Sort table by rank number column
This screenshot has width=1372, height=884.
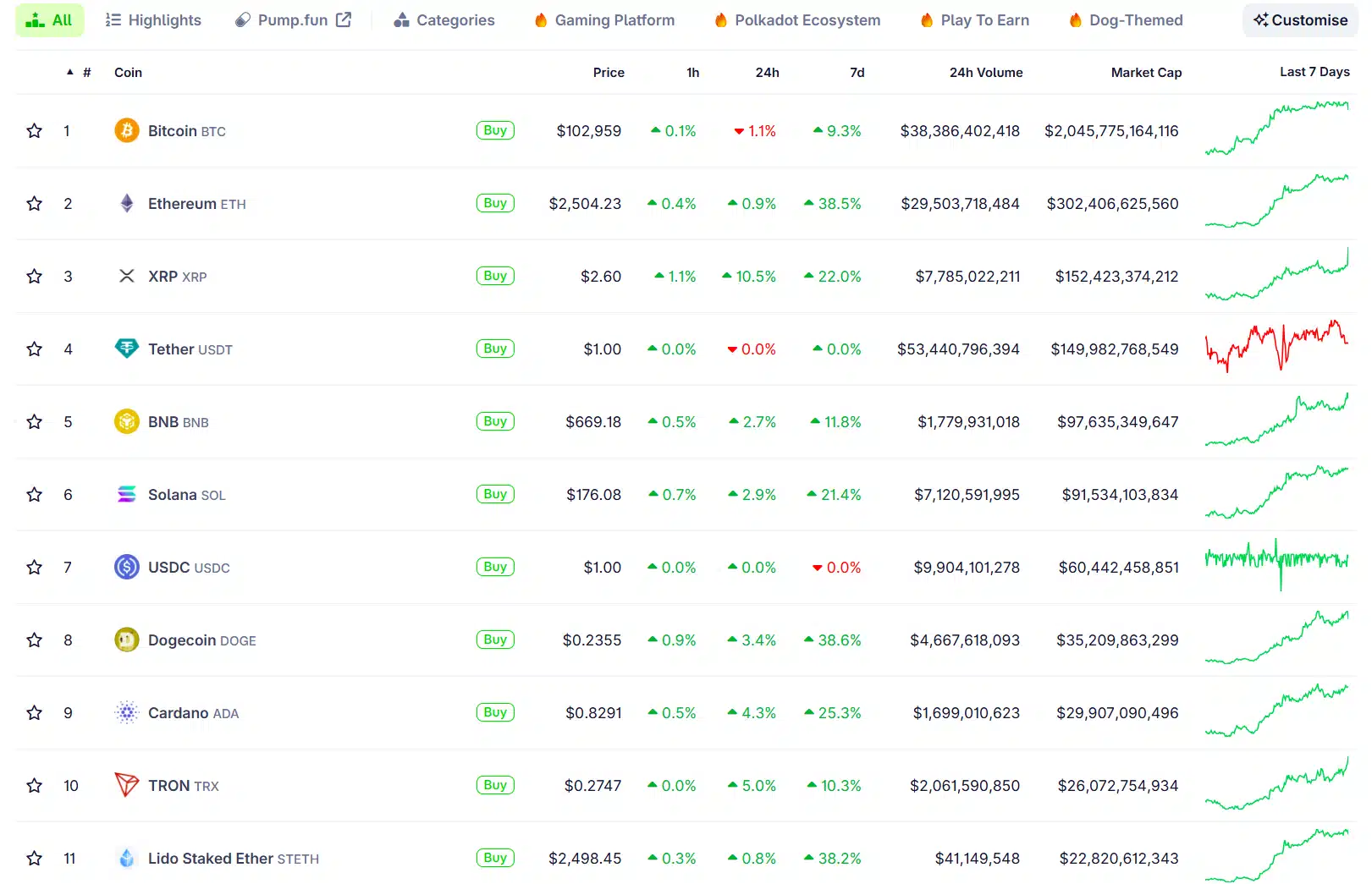(x=85, y=73)
